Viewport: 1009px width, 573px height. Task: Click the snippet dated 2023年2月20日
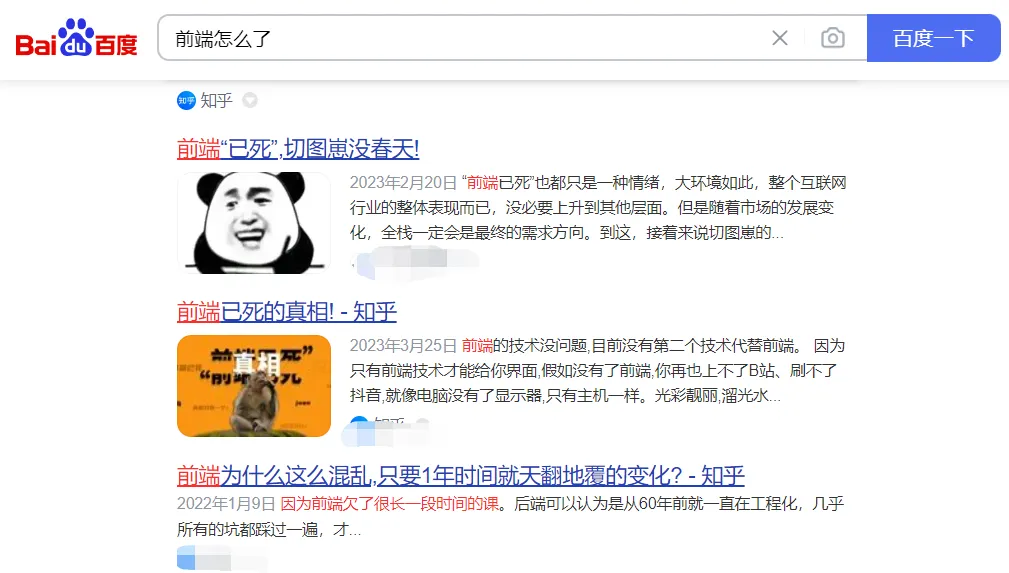coord(598,208)
